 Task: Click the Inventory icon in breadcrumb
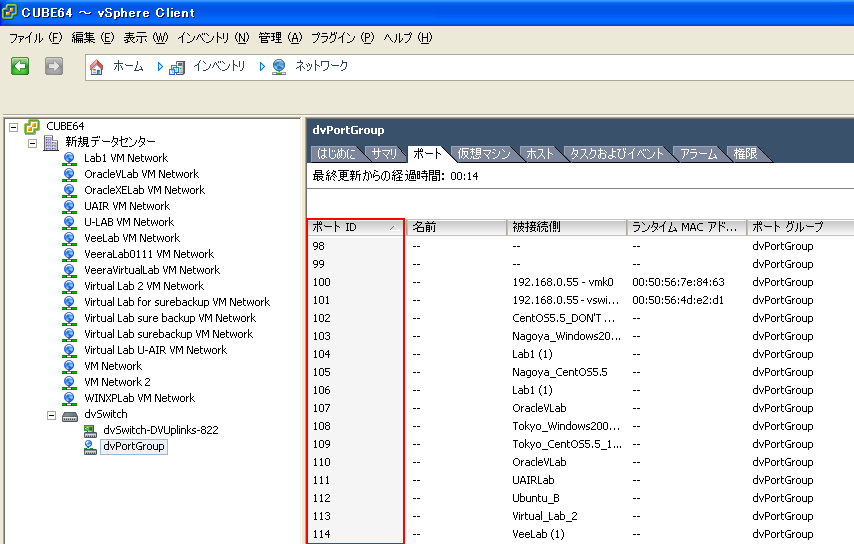click(176, 68)
